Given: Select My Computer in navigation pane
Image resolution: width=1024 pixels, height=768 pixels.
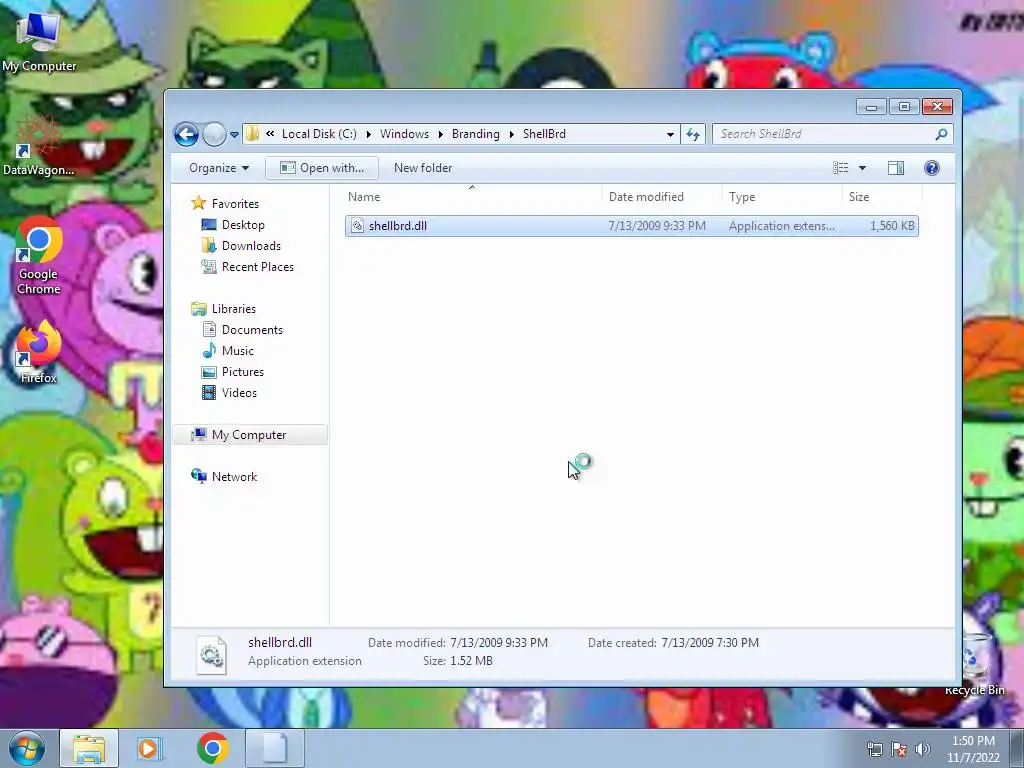Looking at the screenshot, I should (x=250, y=435).
